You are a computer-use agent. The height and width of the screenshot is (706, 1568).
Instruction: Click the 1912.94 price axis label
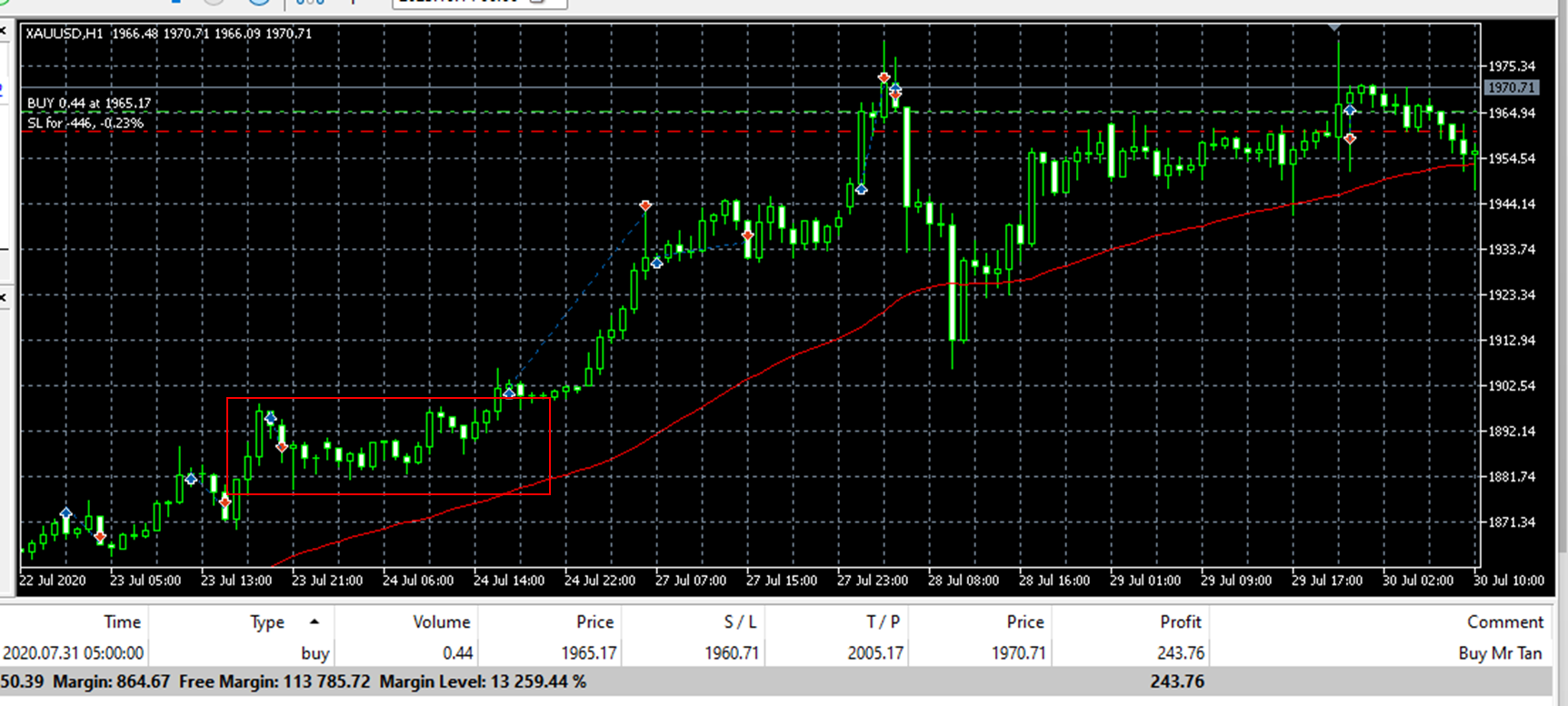click(1512, 341)
